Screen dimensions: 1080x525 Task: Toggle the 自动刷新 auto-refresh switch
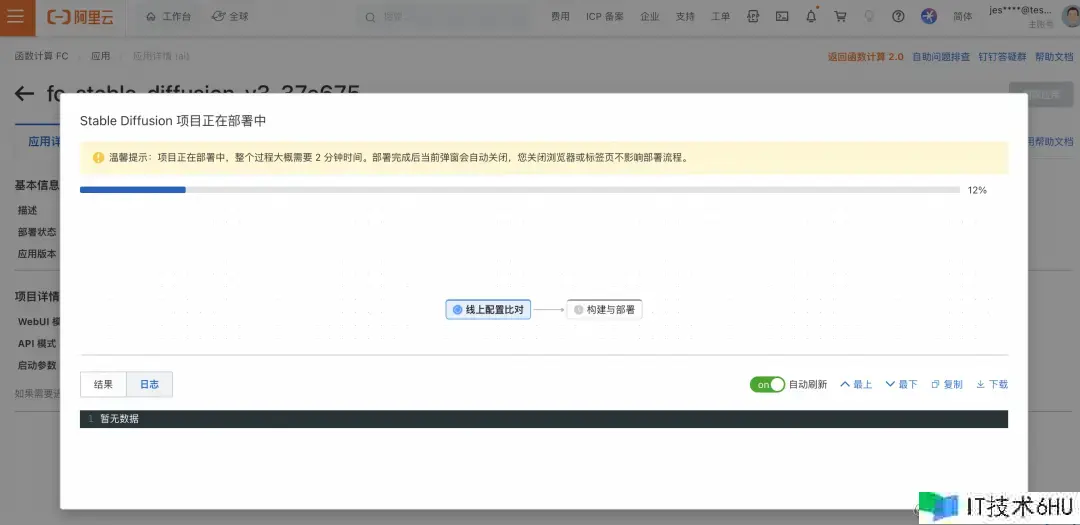tap(767, 384)
